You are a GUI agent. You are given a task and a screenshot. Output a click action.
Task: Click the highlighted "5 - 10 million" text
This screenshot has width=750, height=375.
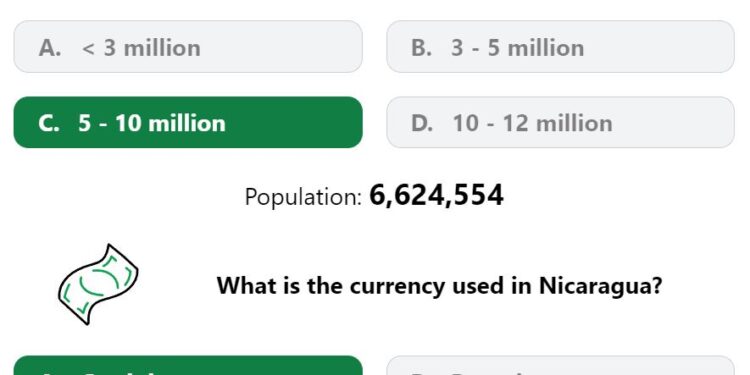[152, 123]
